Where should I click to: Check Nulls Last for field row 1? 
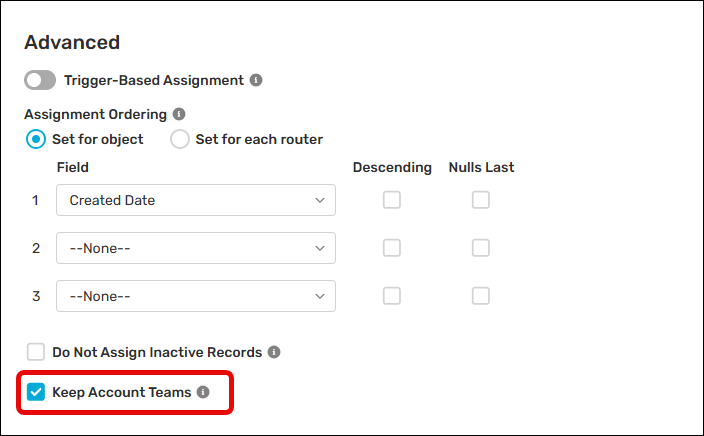point(480,200)
